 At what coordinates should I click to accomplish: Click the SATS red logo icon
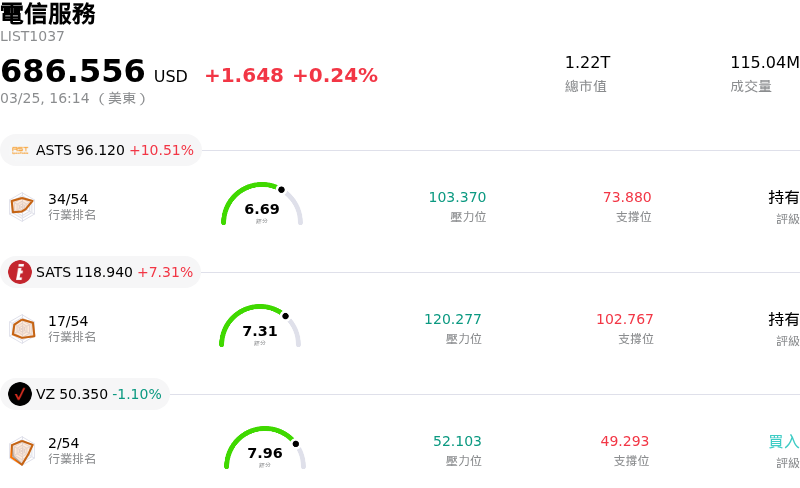coord(20,272)
